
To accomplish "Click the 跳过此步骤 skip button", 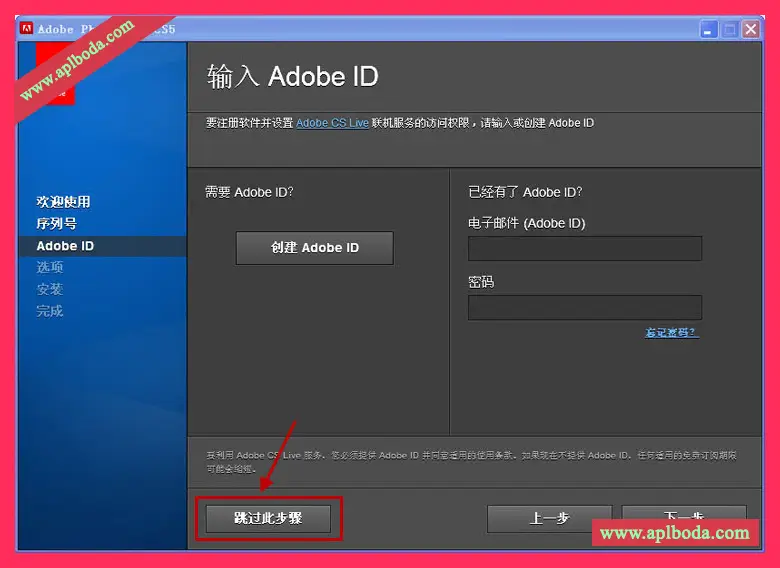I will pos(268,519).
